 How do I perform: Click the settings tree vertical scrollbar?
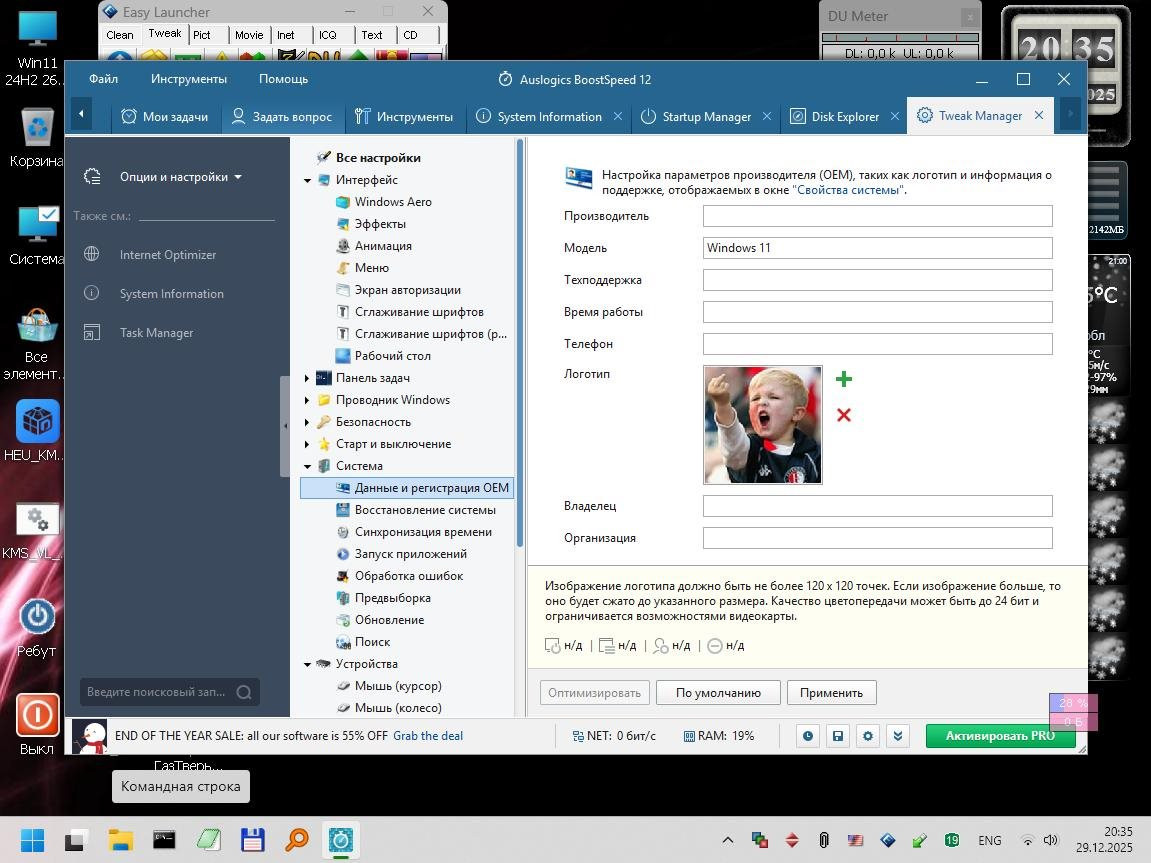coord(520,345)
